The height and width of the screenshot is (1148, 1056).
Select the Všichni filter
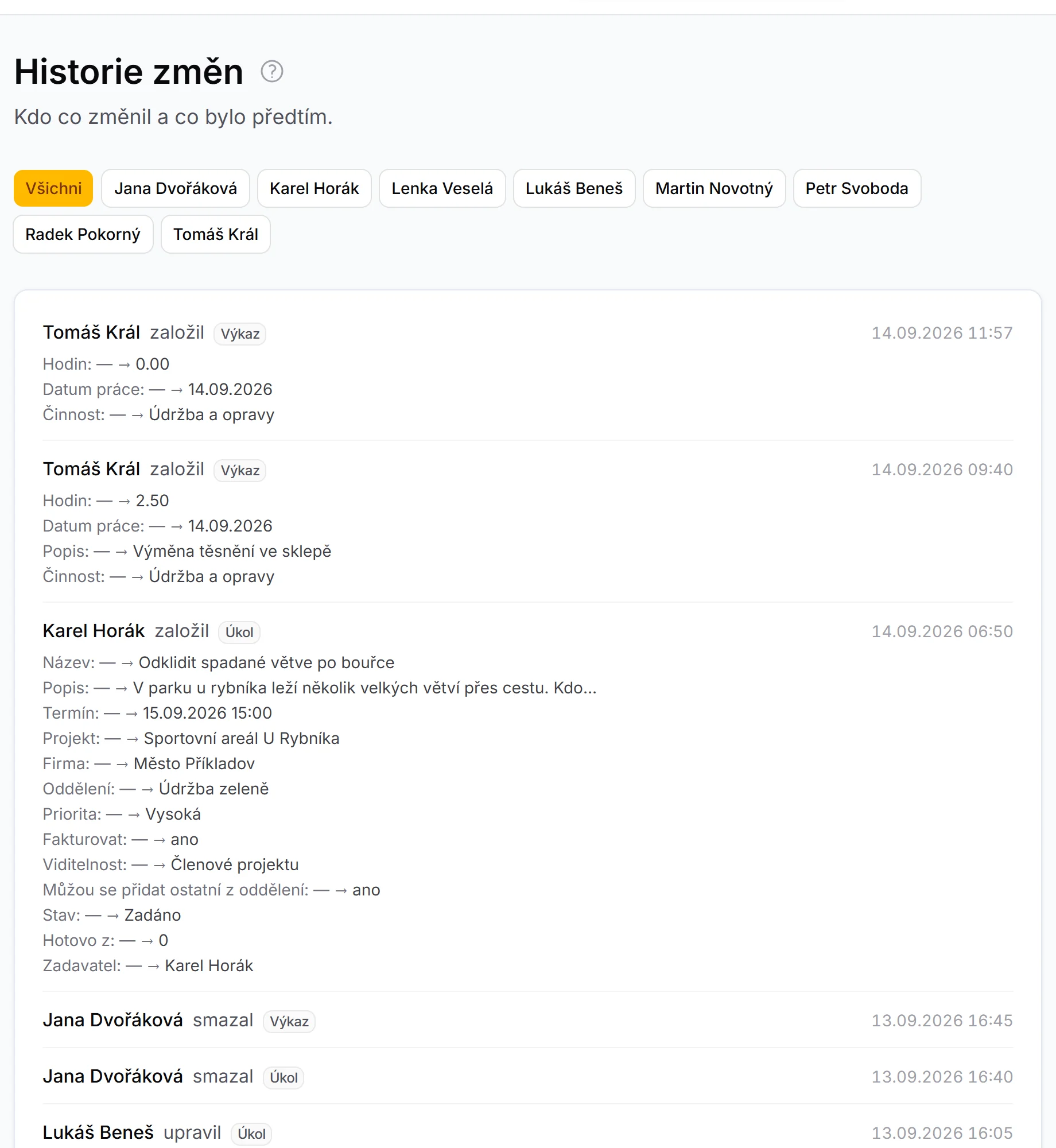[53, 188]
